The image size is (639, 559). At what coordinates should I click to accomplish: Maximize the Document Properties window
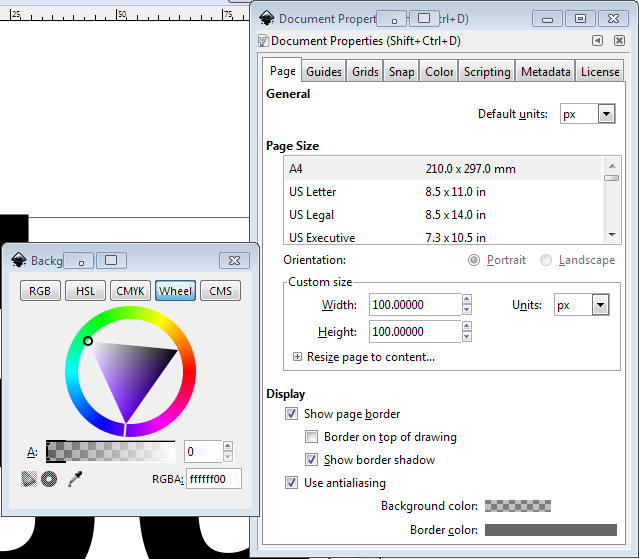click(580, 19)
